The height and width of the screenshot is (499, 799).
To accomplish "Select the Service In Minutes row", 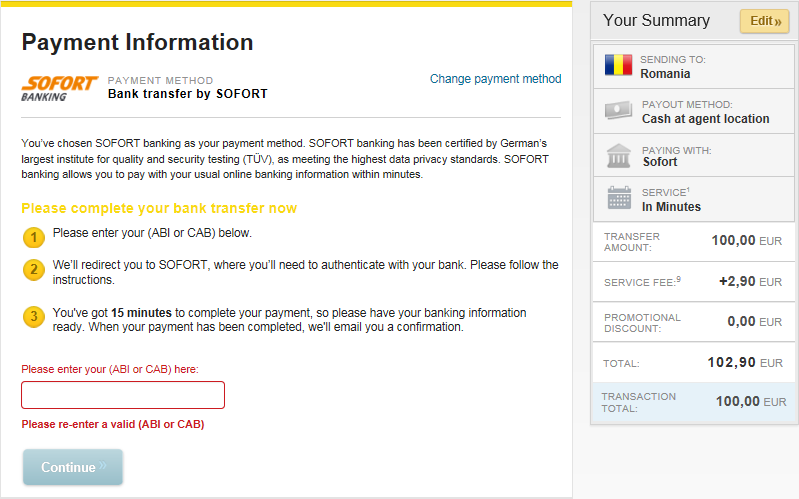I will [695, 199].
